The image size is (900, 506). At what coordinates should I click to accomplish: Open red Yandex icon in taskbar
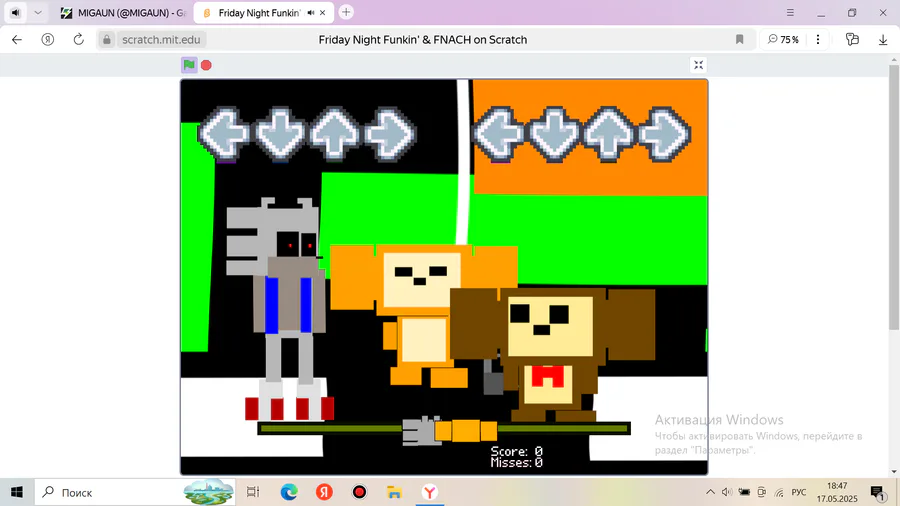(x=324, y=492)
